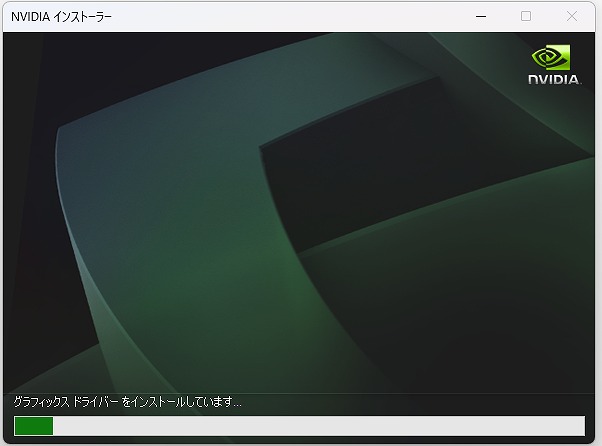Click the right end of the progress bar
Image resolution: width=602 pixels, height=446 pixels.
(x=580, y=426)
